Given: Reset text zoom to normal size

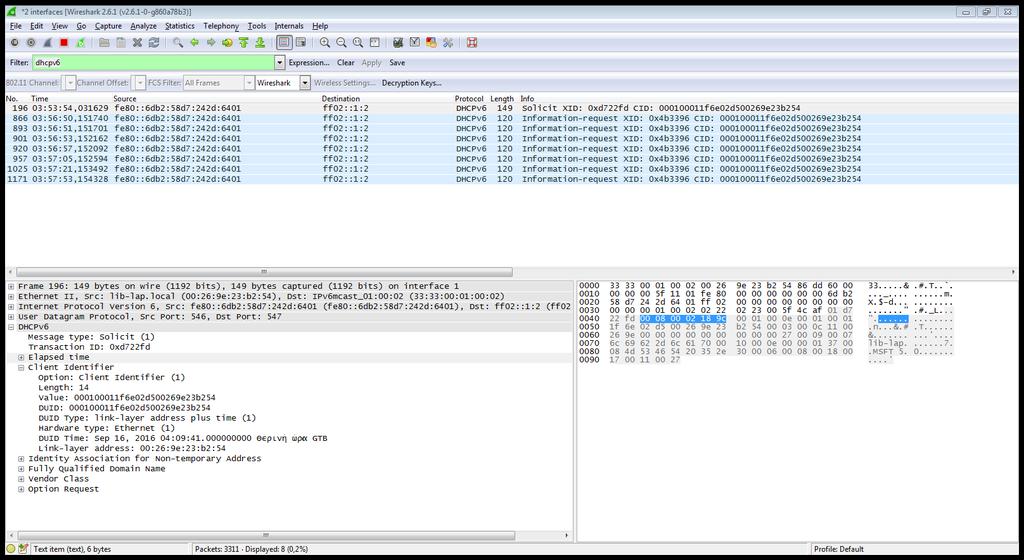Looking at the screenshot, I should (x=358, y=42).
